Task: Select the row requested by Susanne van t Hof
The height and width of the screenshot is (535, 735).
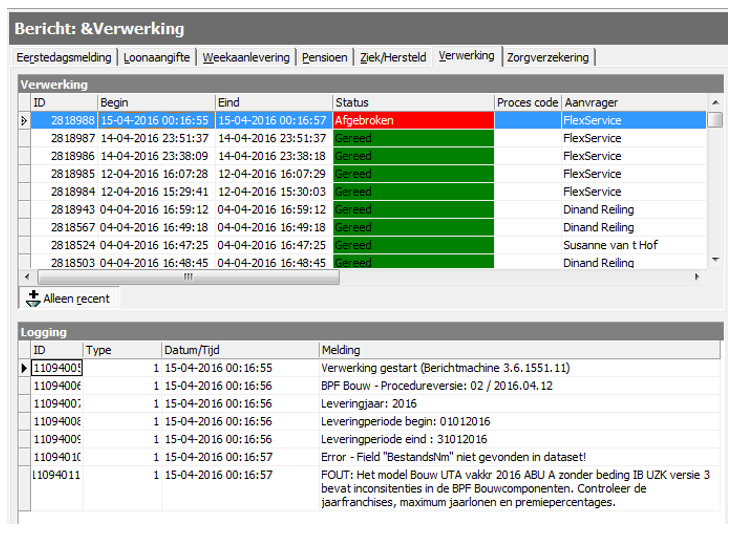Action: (x=610, y=245)
